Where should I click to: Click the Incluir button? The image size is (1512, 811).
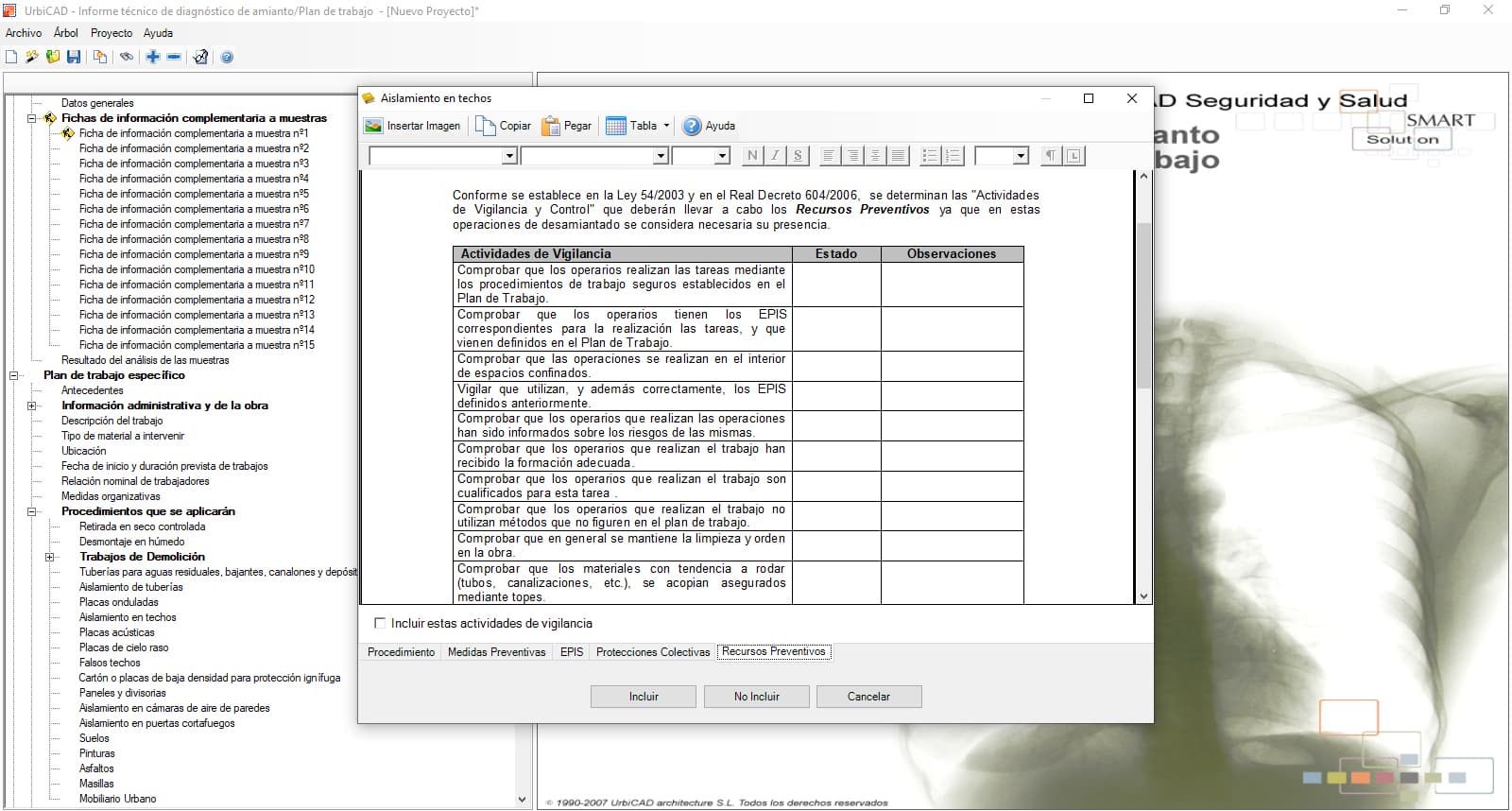pos(644,697)
